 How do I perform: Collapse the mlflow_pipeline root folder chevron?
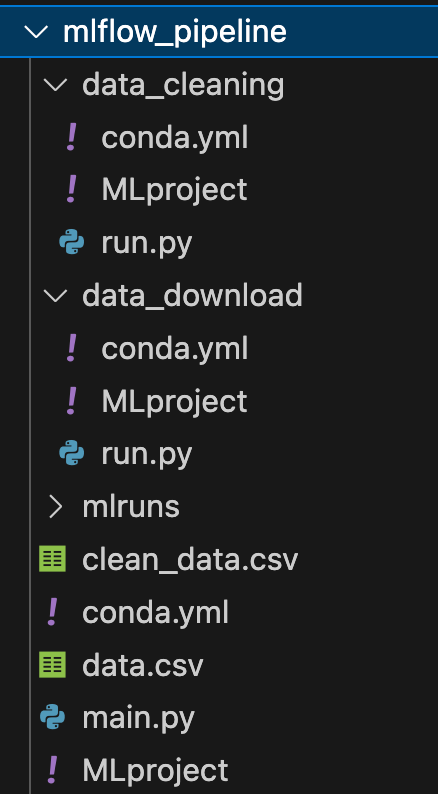pos(36,32)
